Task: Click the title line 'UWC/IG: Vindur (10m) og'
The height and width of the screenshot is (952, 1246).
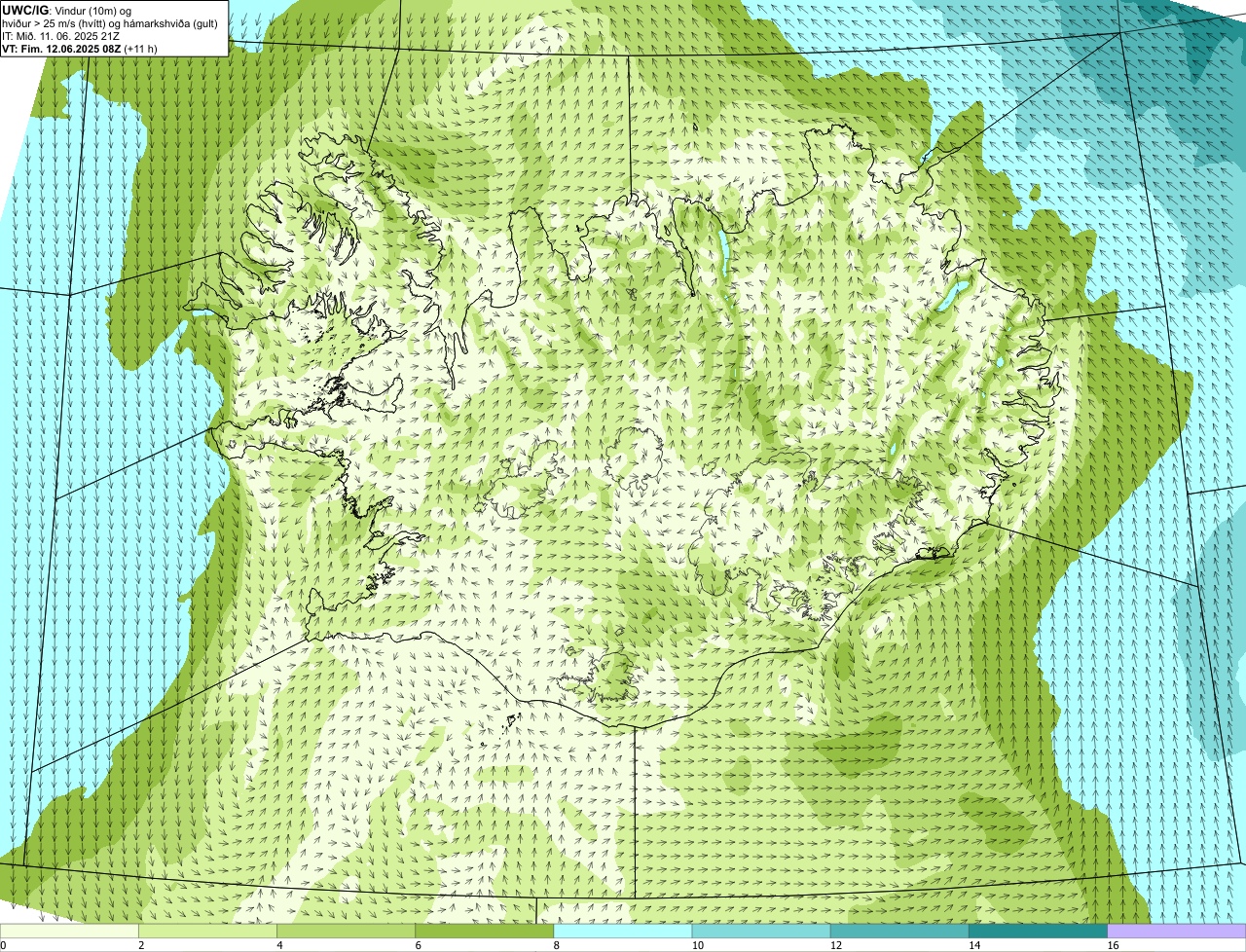Action: pos(66,10)
